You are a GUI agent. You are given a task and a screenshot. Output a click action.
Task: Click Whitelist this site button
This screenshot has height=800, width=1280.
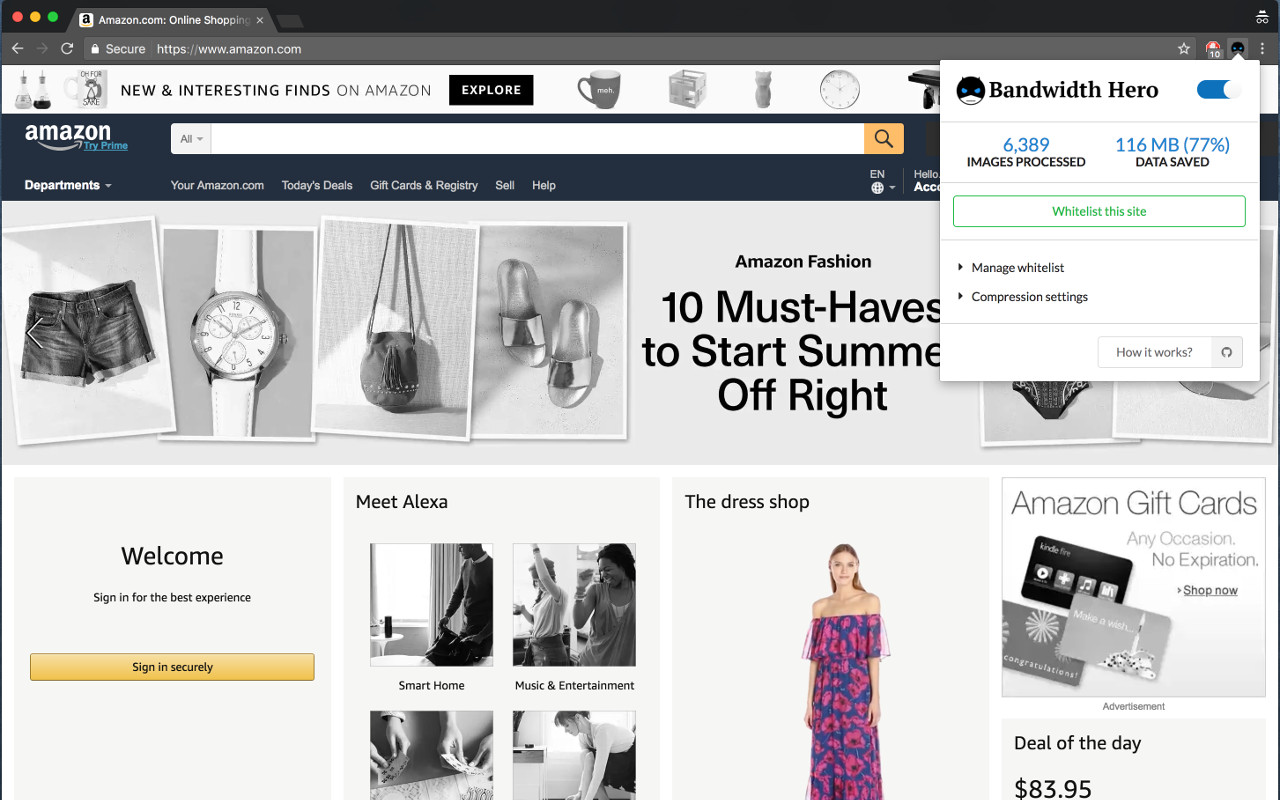click(x=1099, y=211)
